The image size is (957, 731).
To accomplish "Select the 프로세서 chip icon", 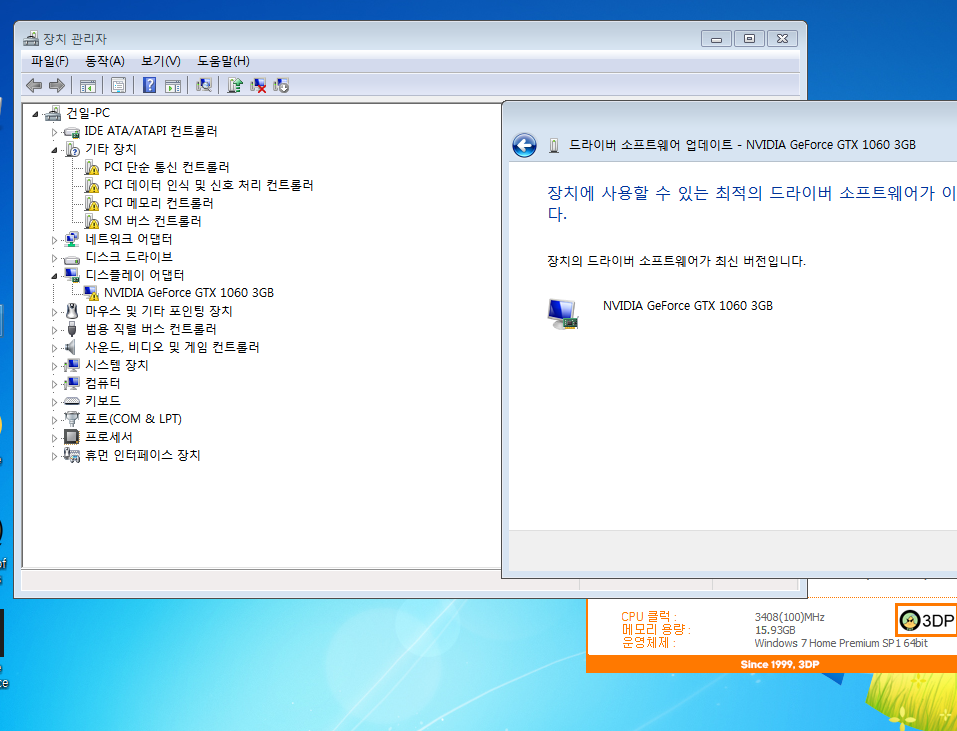I will tap(72, 437).
